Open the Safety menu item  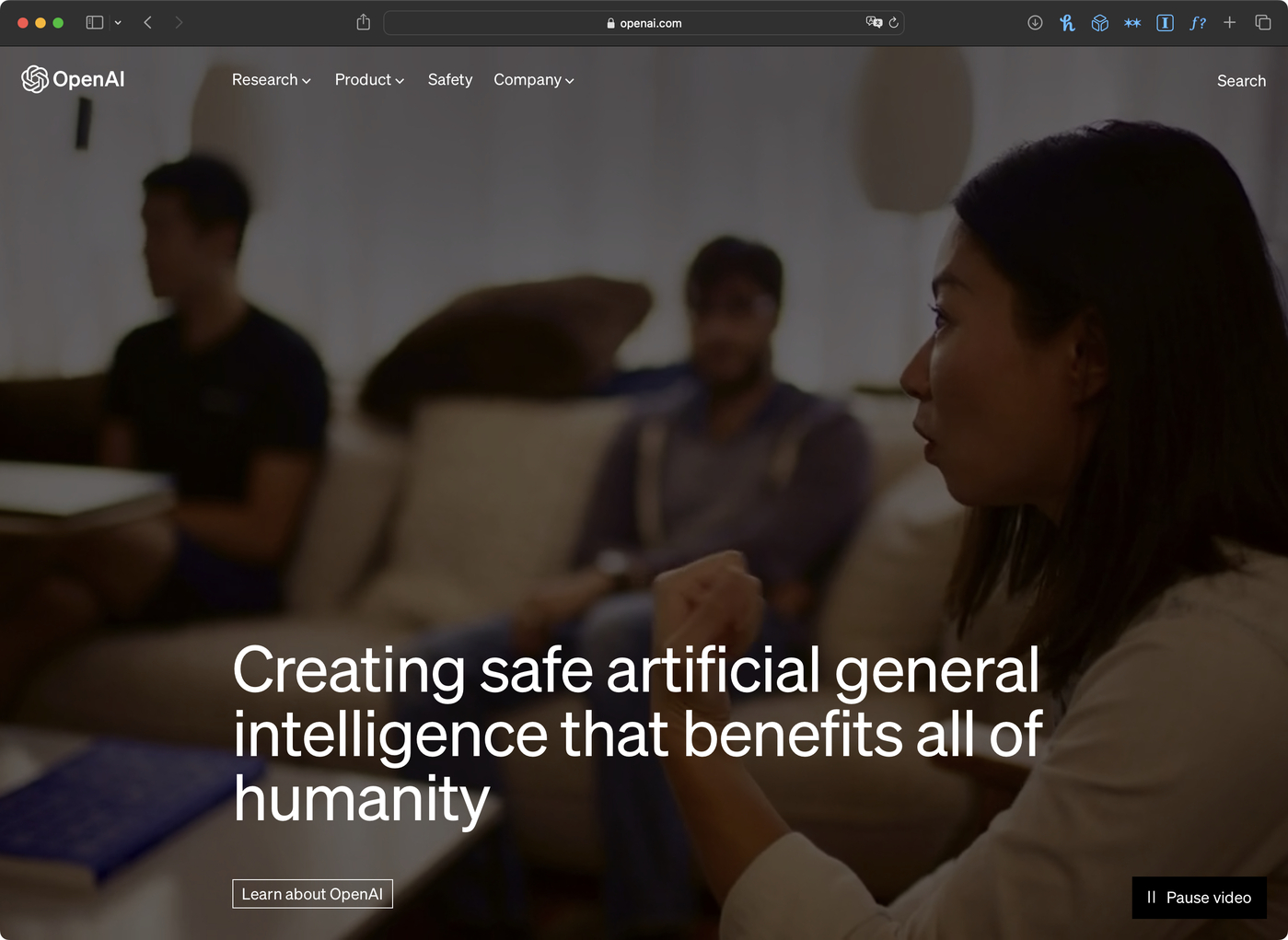[x=449, y=80]
